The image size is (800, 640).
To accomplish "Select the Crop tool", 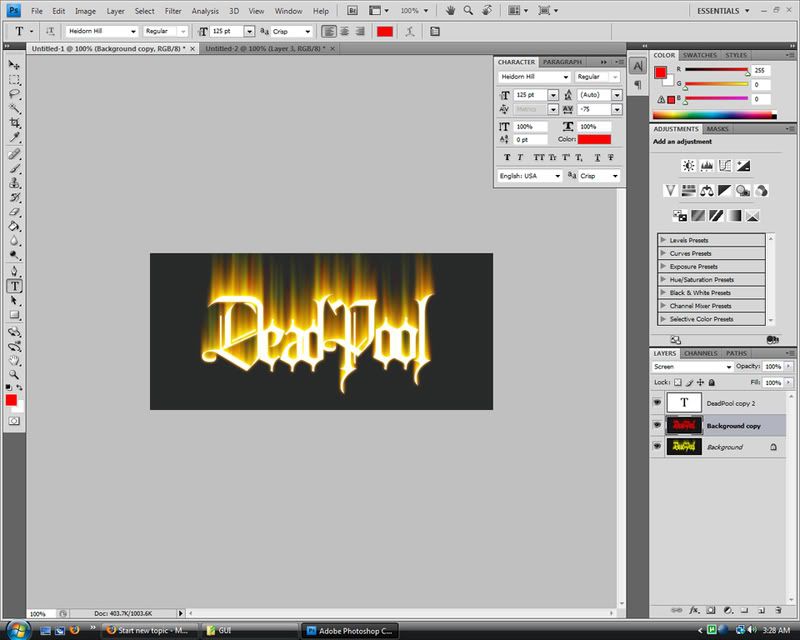I will (x=14, y=122).
